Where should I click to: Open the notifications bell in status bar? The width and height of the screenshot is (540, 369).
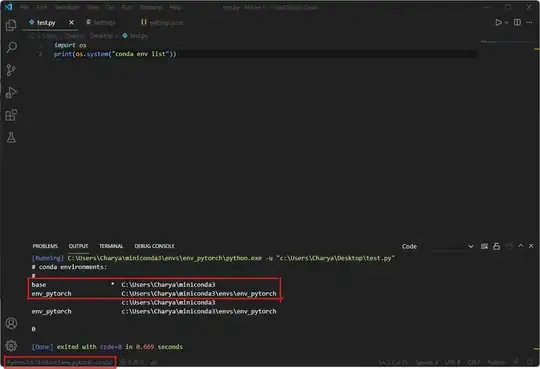click(x=530, y=362)
